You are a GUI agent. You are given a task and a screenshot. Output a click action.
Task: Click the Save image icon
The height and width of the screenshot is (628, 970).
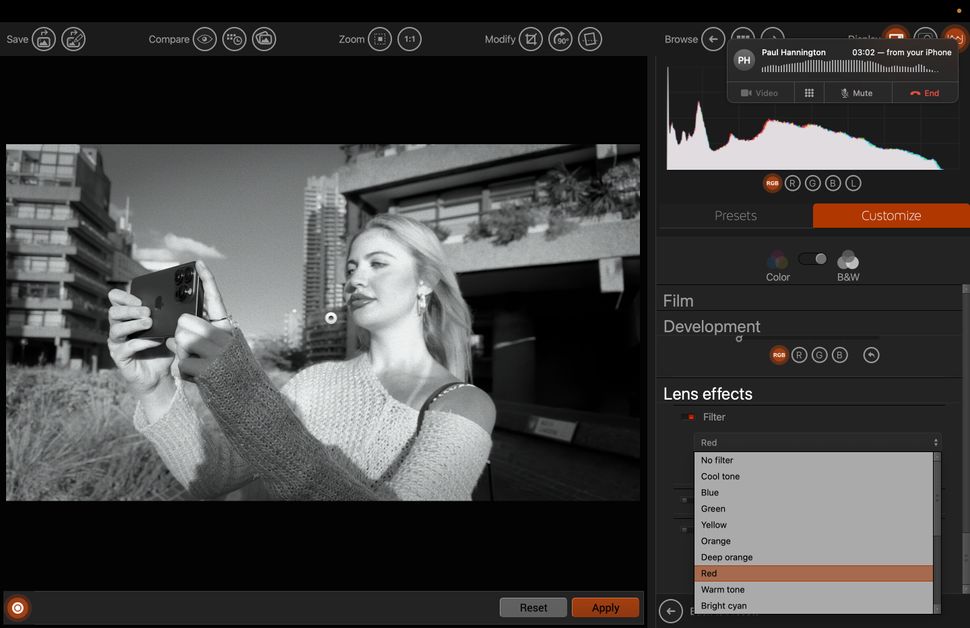click(x=43, y=39)
